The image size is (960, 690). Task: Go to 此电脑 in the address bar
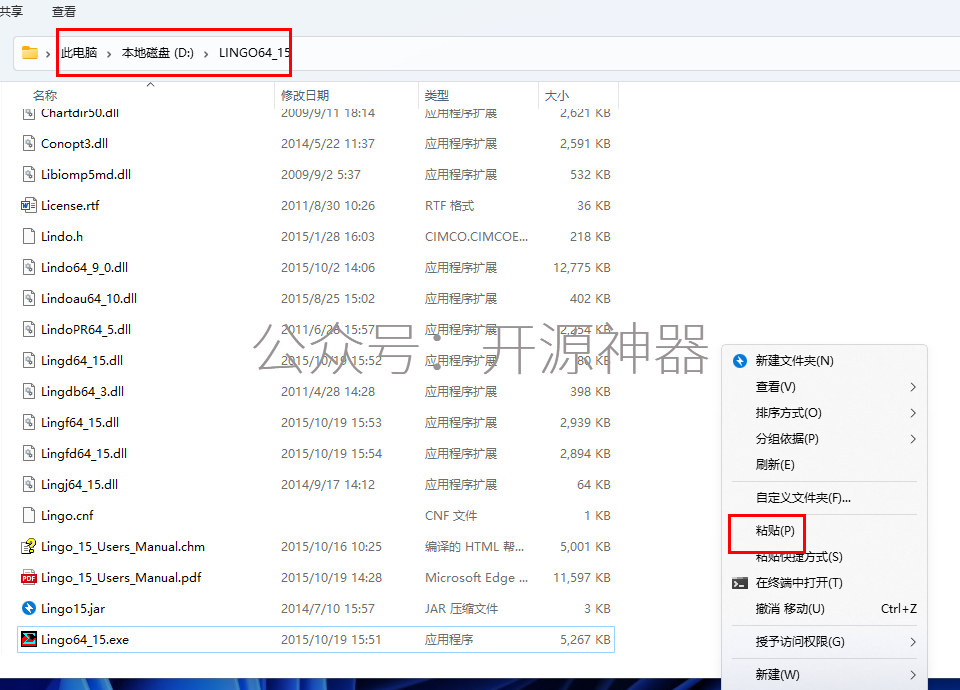[79, 53]
